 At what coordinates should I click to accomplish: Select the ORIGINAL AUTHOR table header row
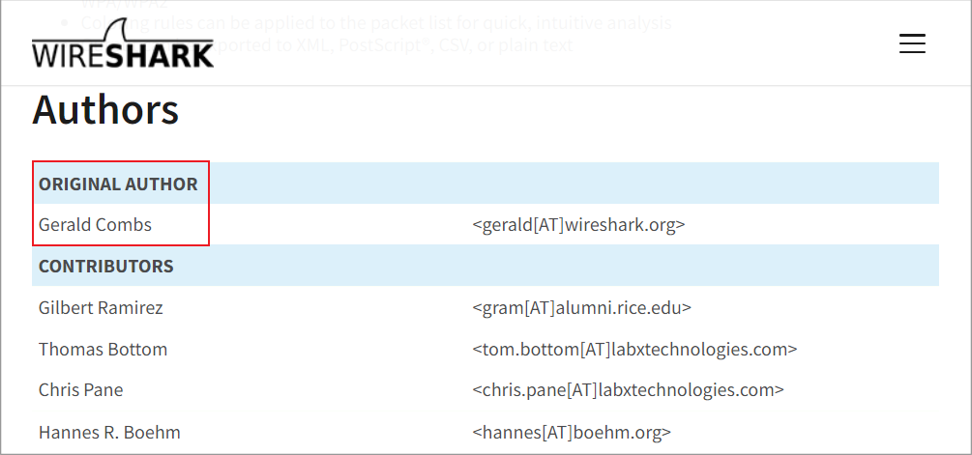point(485,183)
